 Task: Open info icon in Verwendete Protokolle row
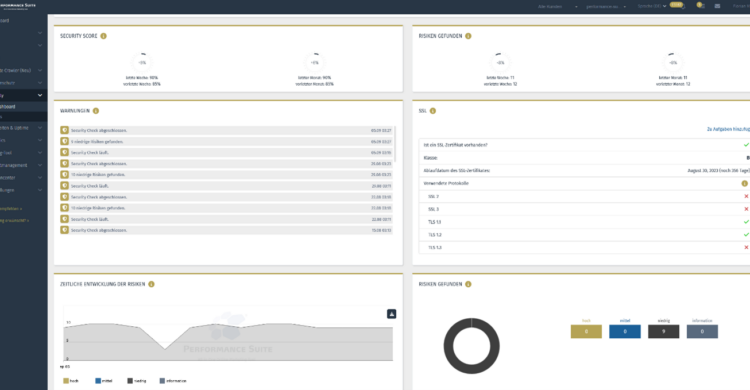744,183
